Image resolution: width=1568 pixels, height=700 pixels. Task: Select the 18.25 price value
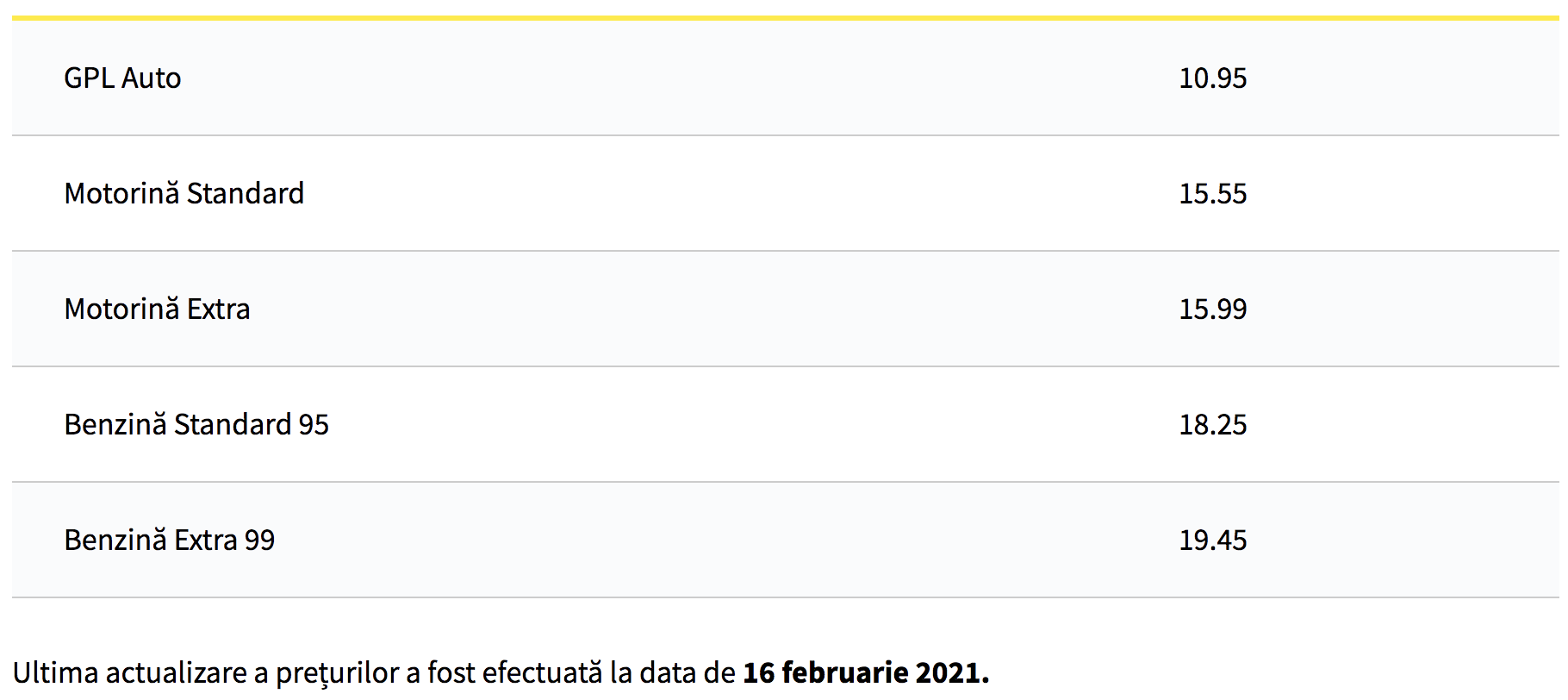coord(1212,425)
